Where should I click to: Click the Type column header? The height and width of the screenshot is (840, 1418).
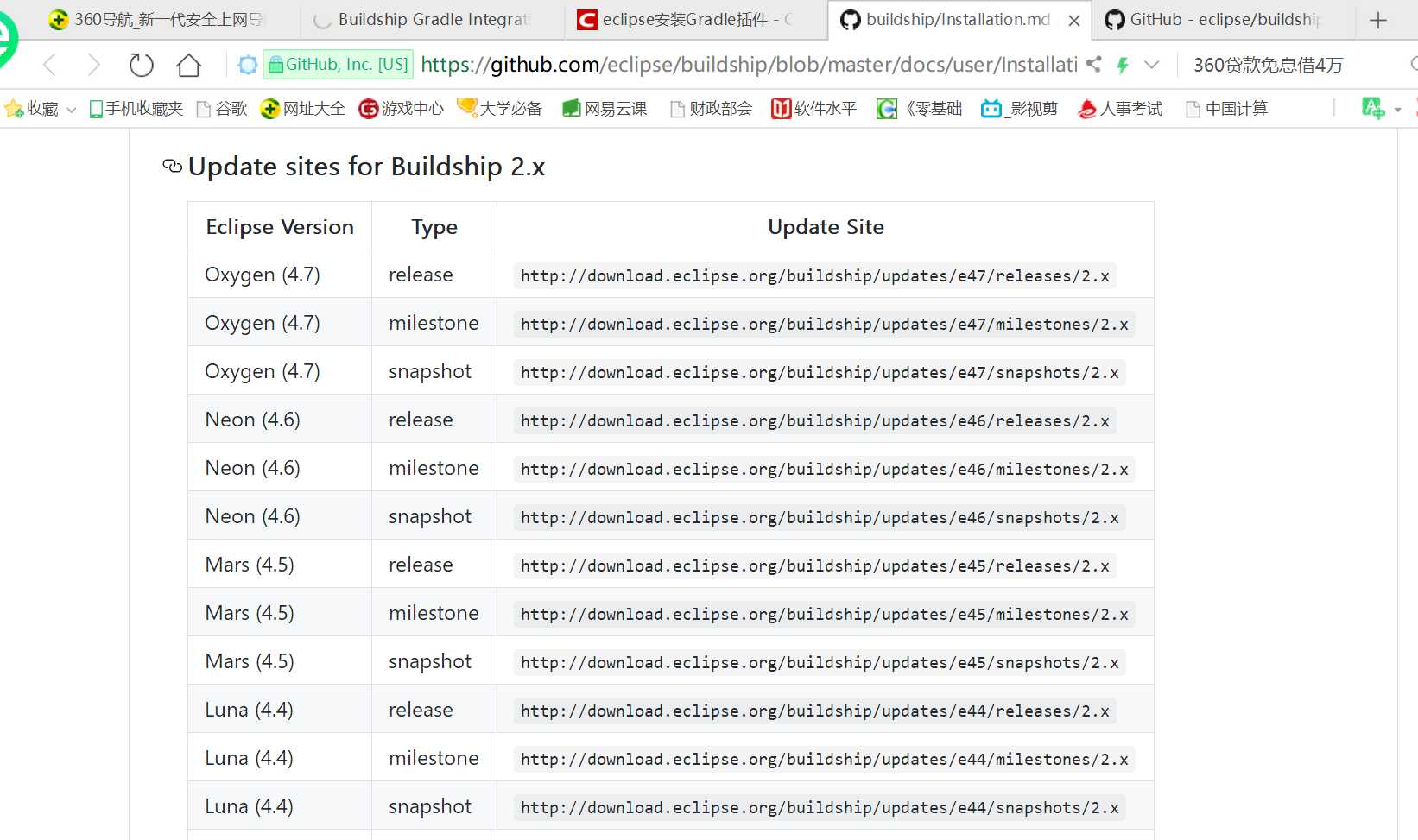[x=434, y=227]
